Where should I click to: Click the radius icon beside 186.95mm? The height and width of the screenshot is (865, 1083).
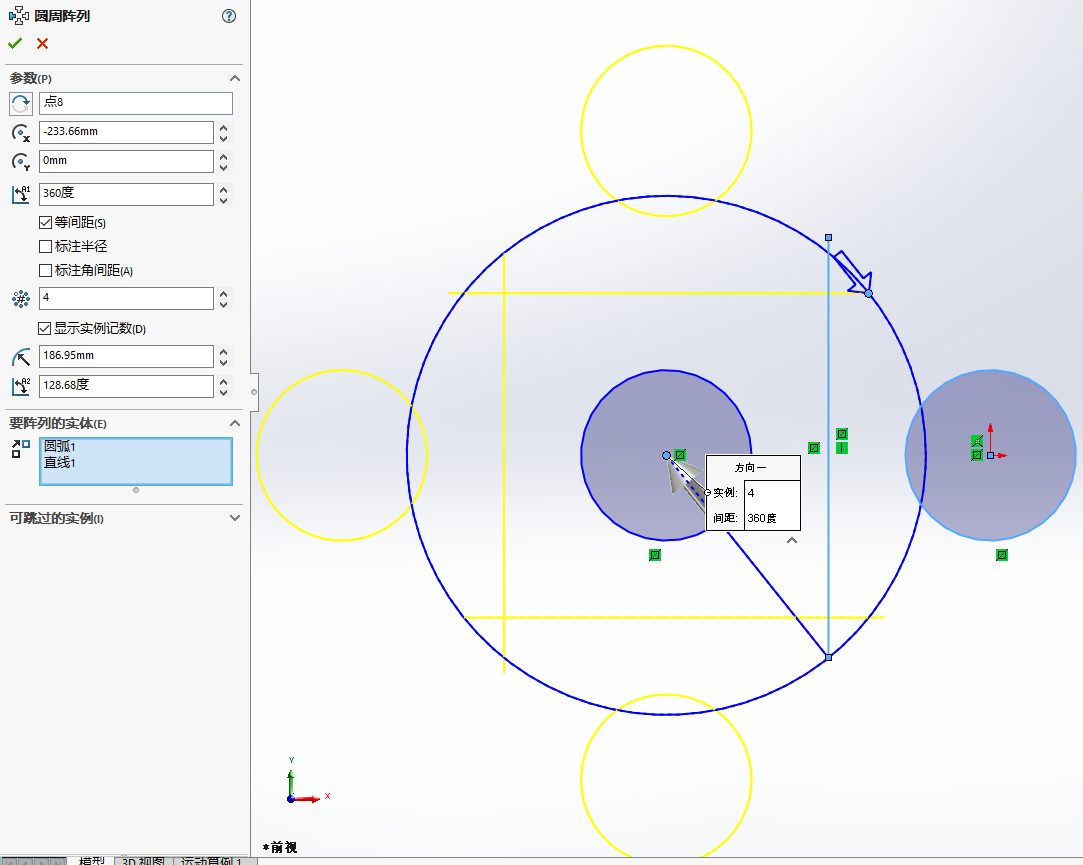(x=21, y=357)
